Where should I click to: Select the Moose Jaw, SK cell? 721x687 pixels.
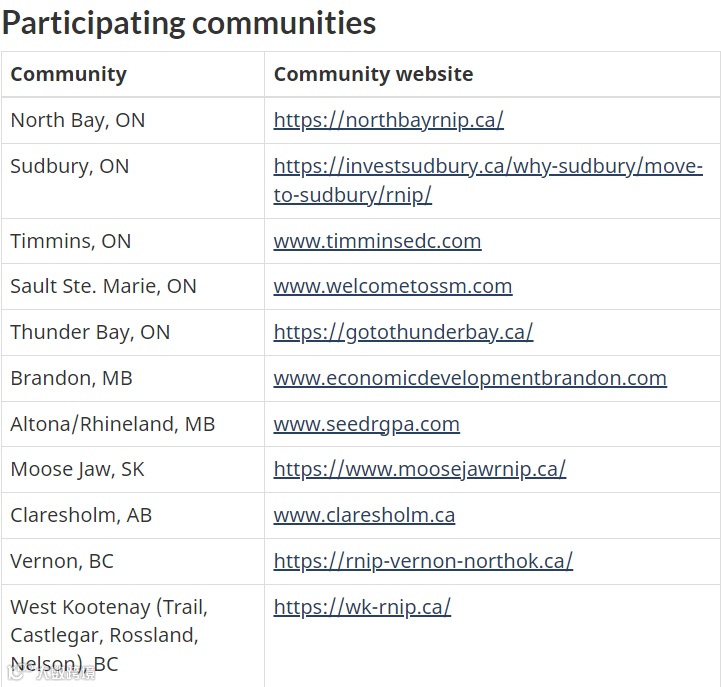(x=77, y=469)
